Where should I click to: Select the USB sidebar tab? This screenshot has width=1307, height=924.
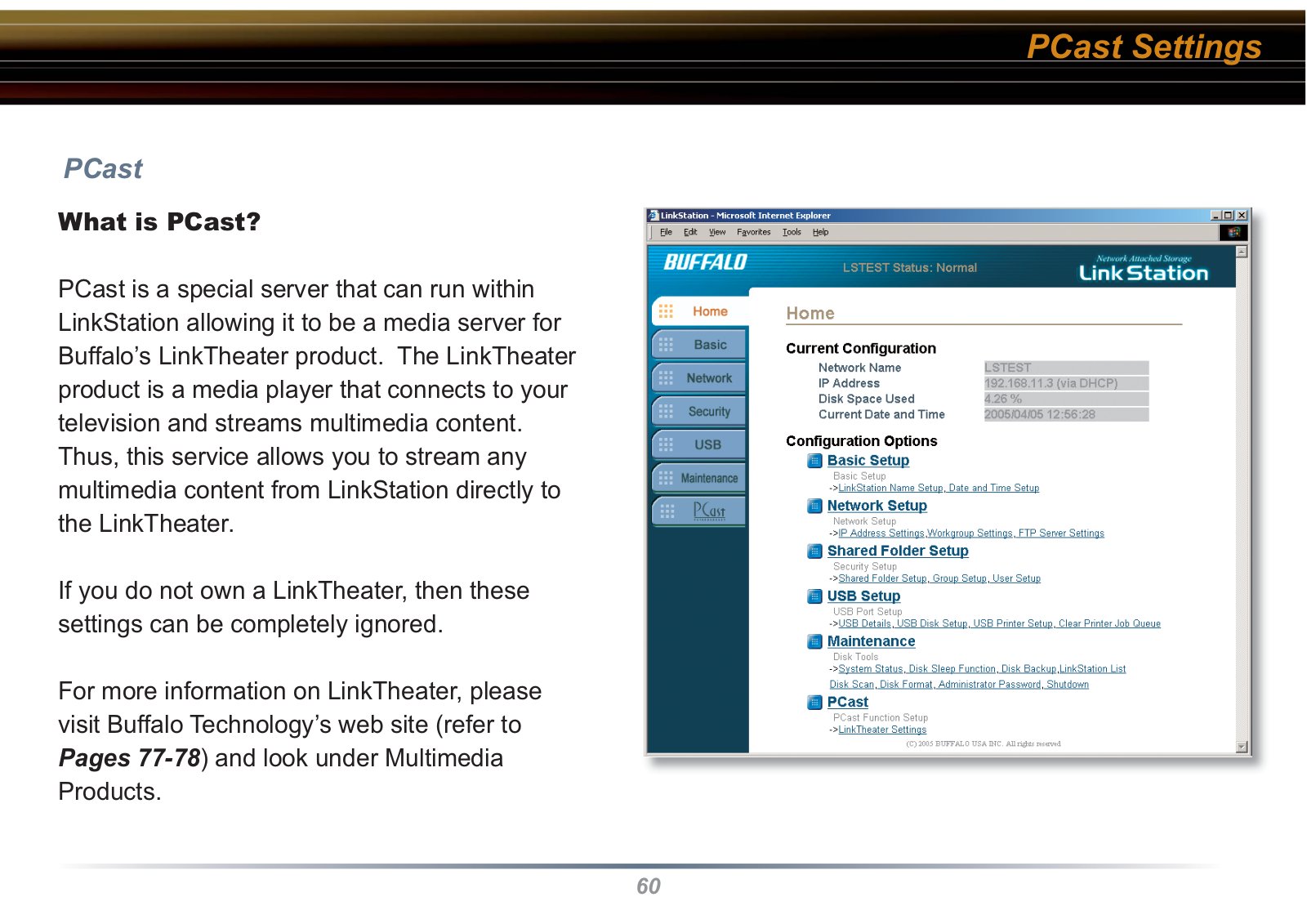coord(699,444)
